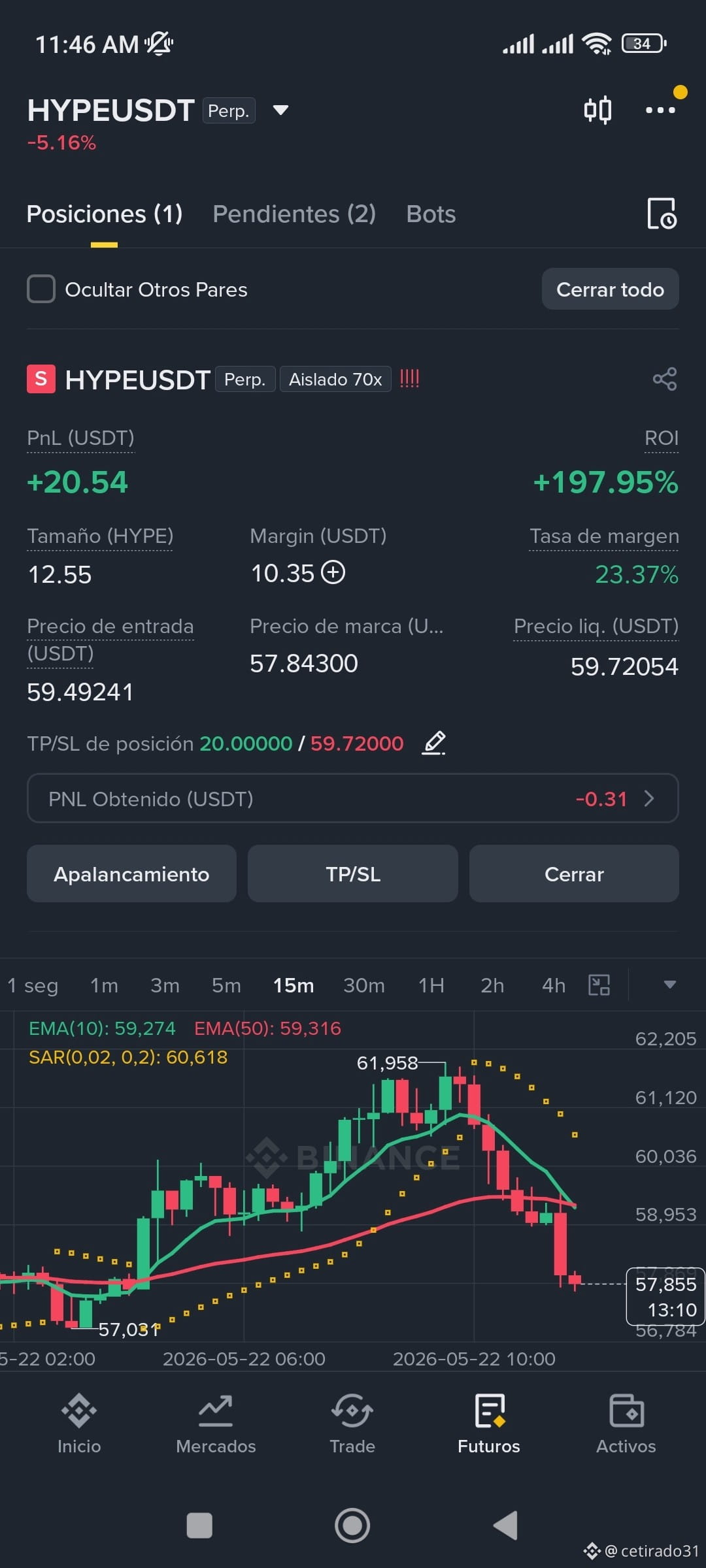This screenshot has width=706, height=1568.
Task: Tap the Tasa de margen label
Action: point(604,536)
